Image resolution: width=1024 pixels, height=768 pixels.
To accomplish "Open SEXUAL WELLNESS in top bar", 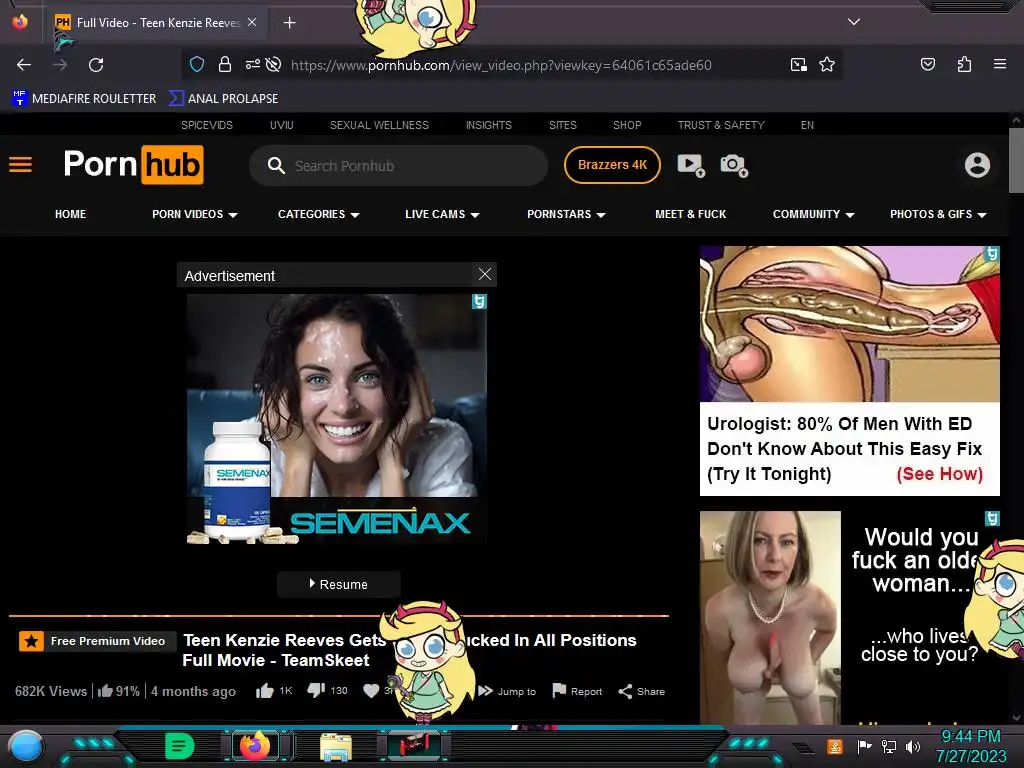I will 379,125.
